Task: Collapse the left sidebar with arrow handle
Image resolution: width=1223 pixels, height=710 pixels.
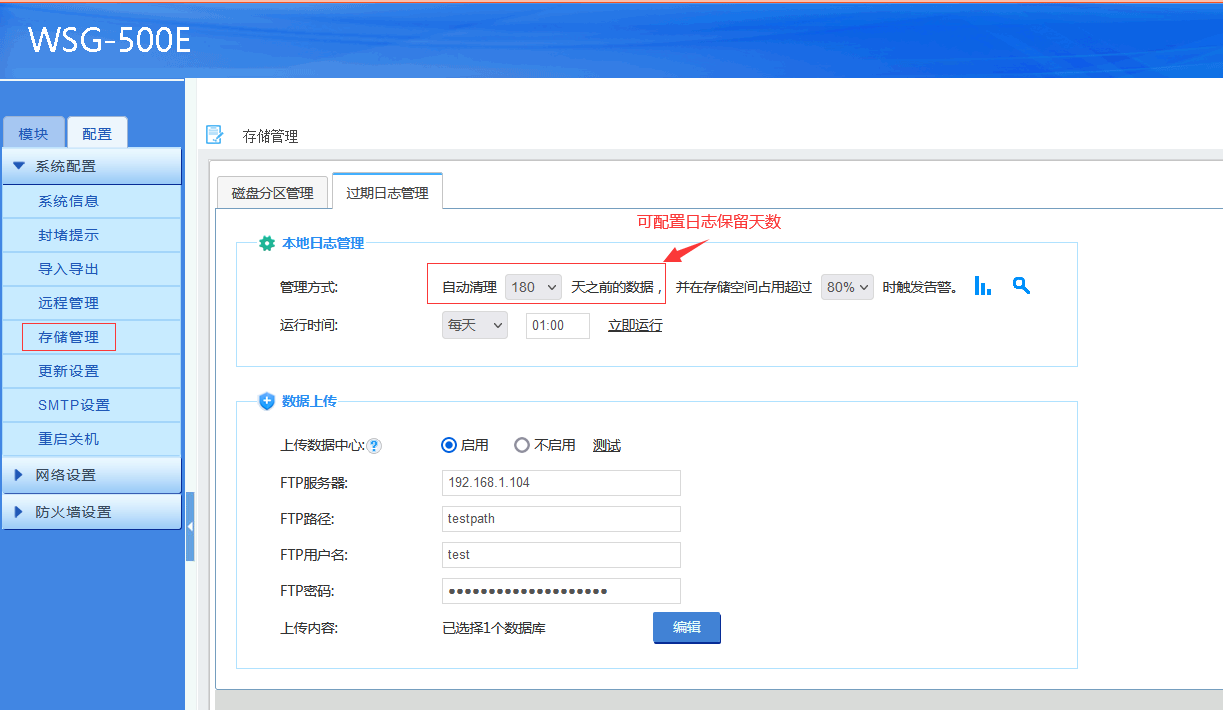Action: pos(190,526)
